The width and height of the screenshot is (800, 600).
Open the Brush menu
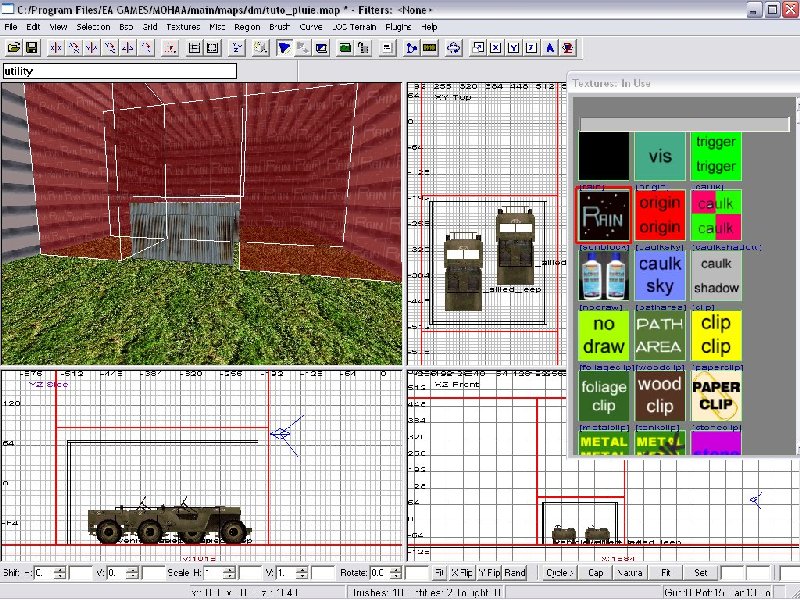point(279,27)
